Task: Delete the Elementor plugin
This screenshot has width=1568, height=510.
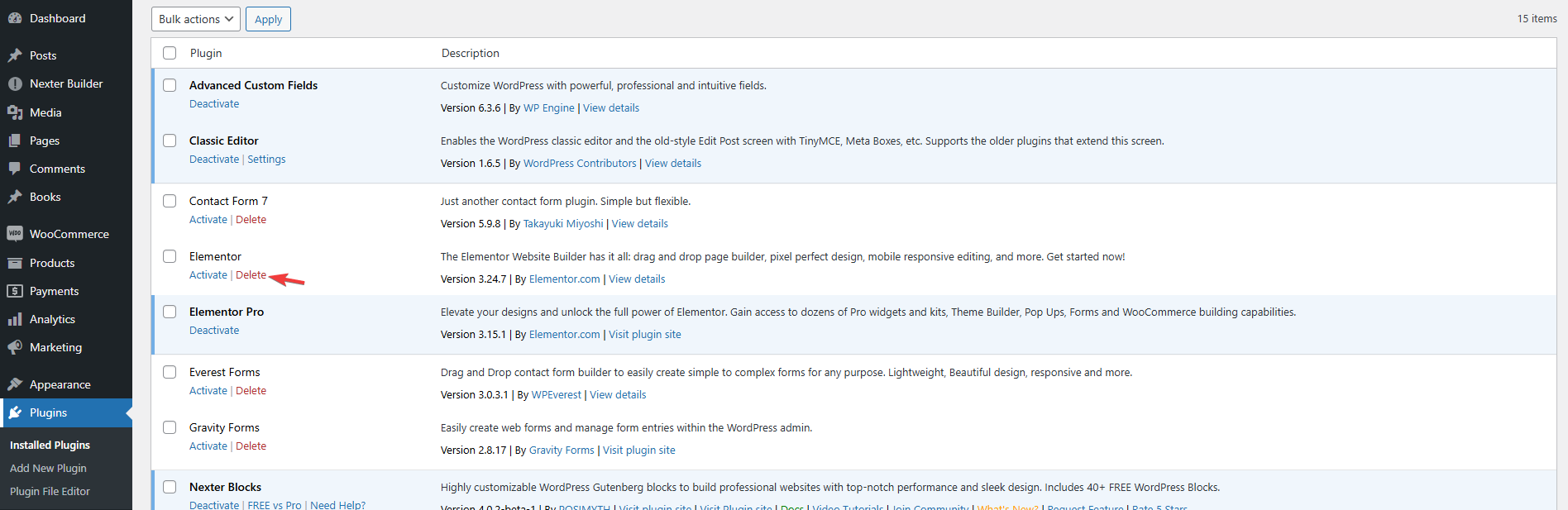Action: pyautogui.click(x=251, y=275)
